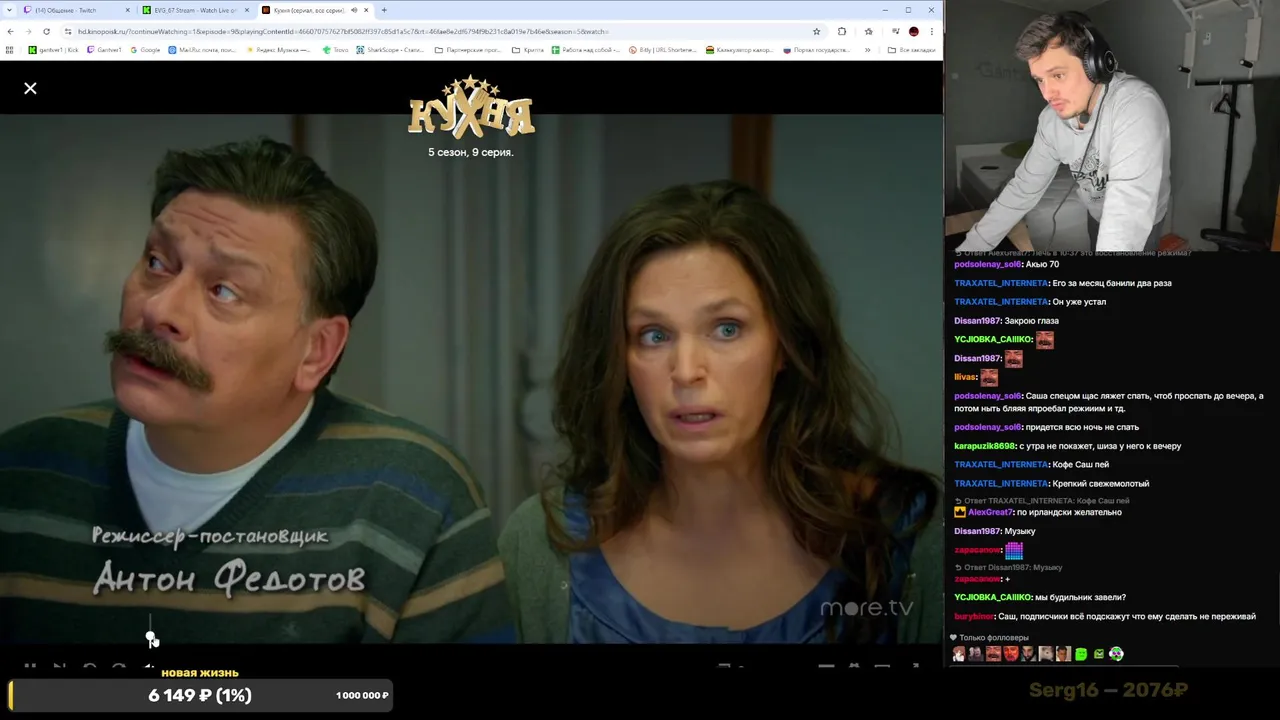Open the Google bookmark
Screen dimensions: 1280x720
[146, 49]
